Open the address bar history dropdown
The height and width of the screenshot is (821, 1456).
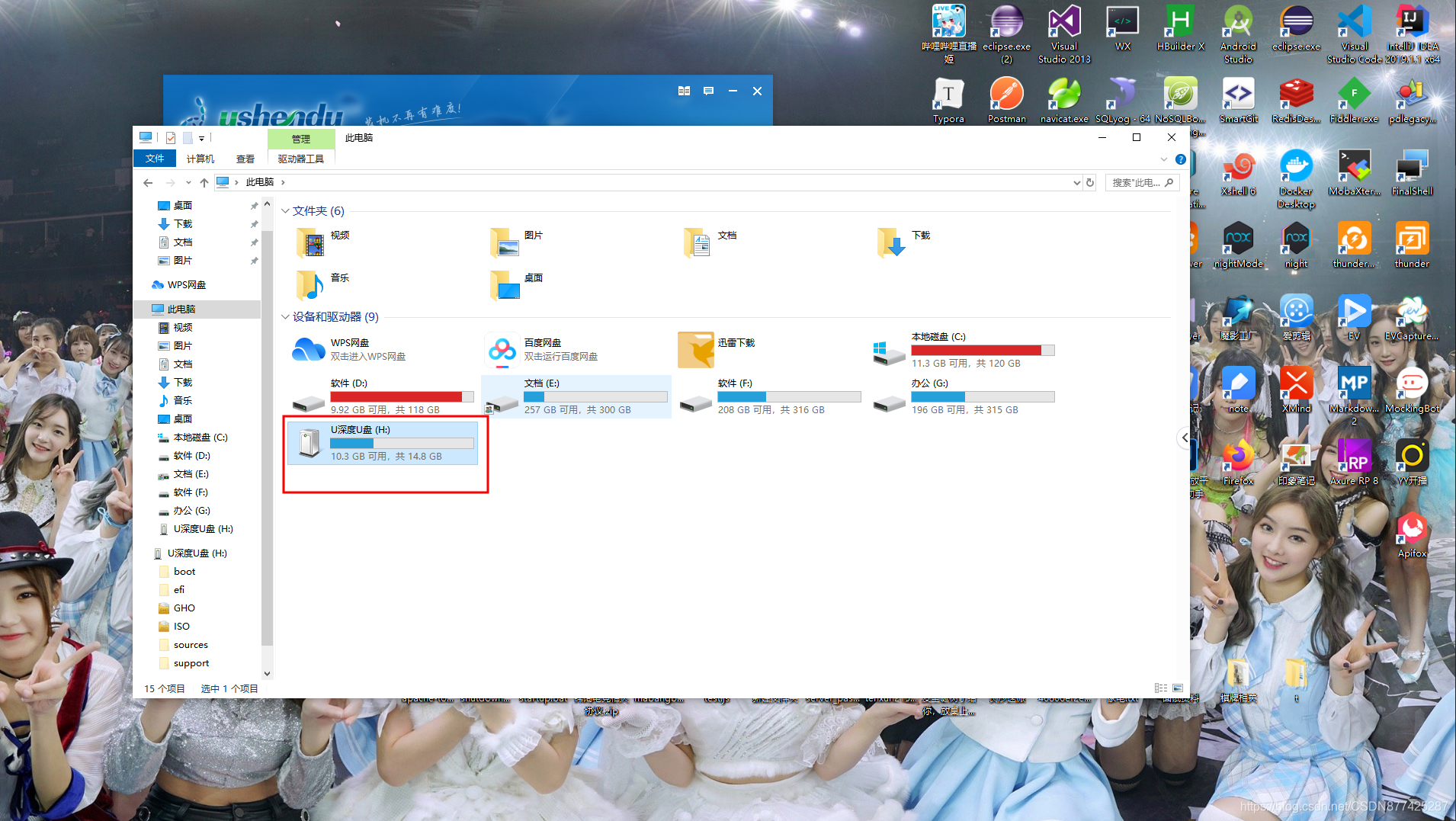click(x=1076, y=182)
